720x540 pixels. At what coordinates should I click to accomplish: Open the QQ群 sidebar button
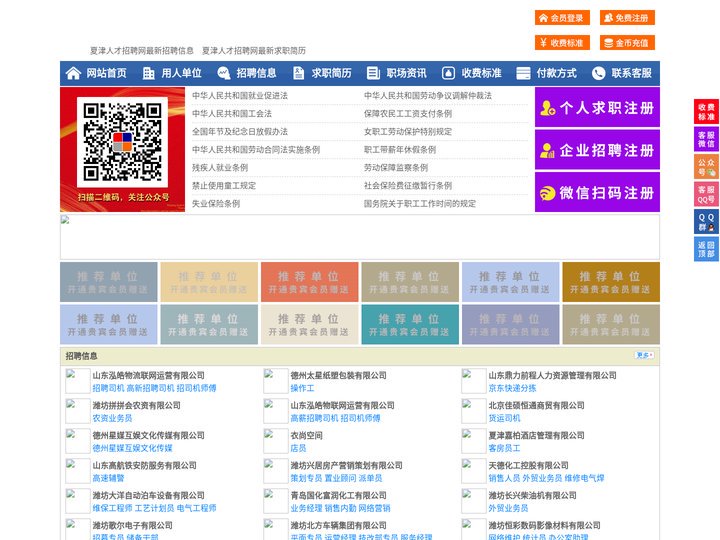click(x=706, y=222)
